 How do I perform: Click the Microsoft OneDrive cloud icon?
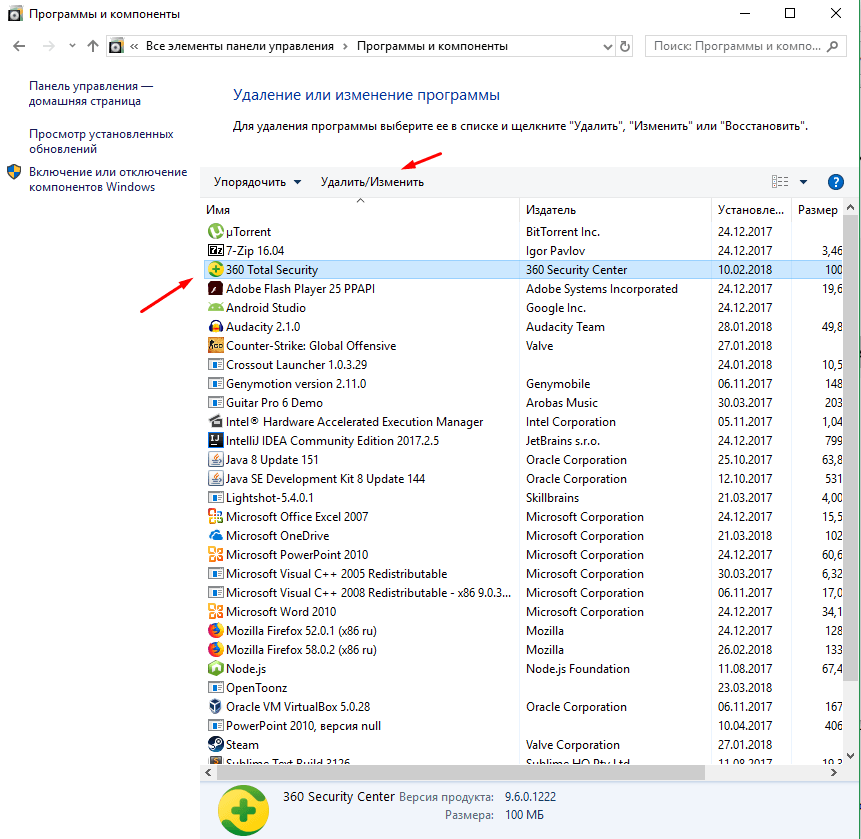[x=215, y=536]
